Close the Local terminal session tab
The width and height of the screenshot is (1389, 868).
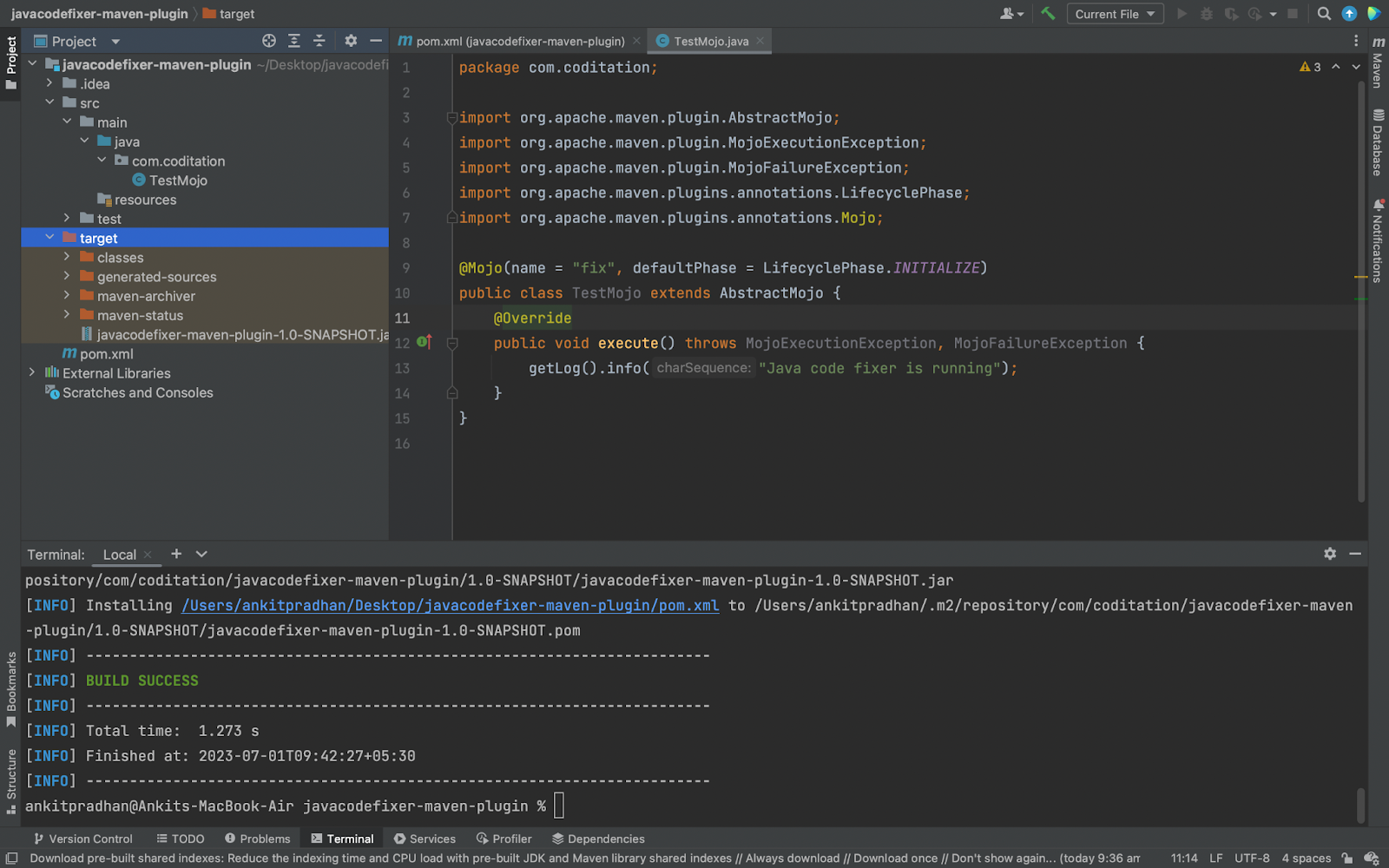click(x=148, y=555)
